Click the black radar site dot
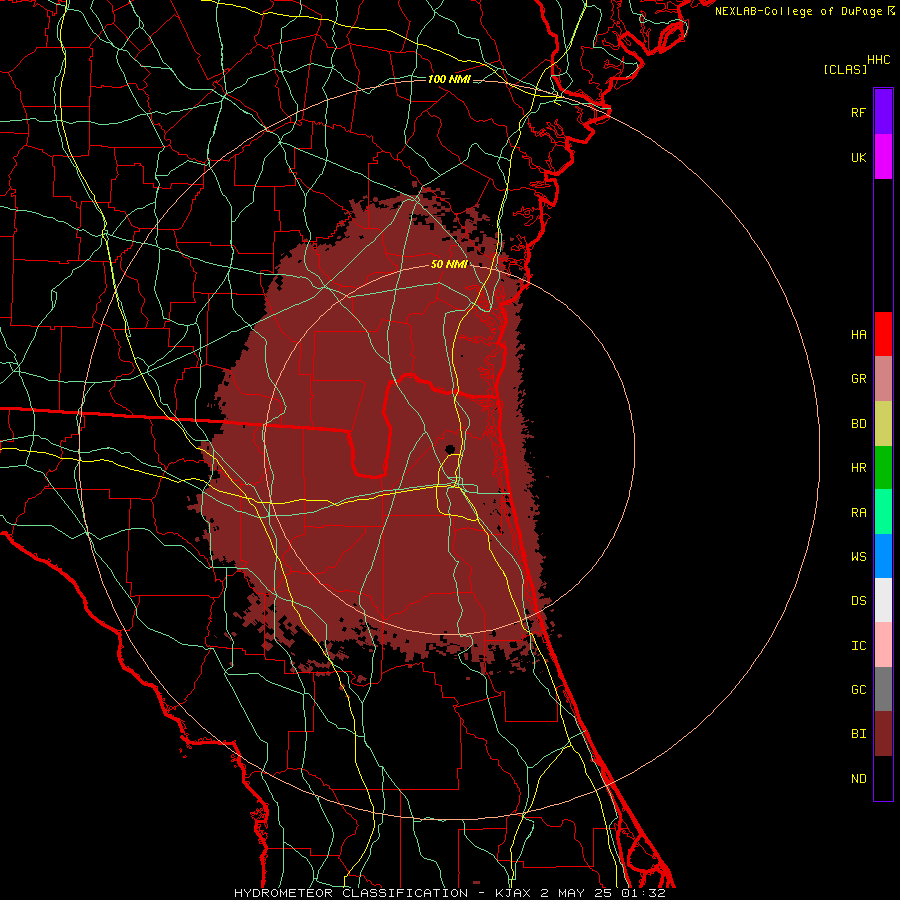This screenshot has height=900, width=900. coord(450,449)
